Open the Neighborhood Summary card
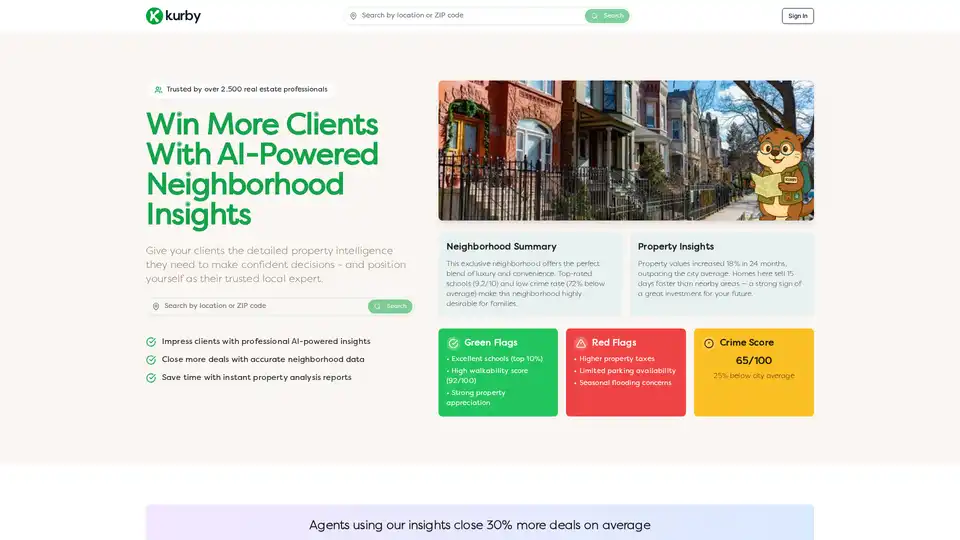The image size is (960, 540). (529, 274)
